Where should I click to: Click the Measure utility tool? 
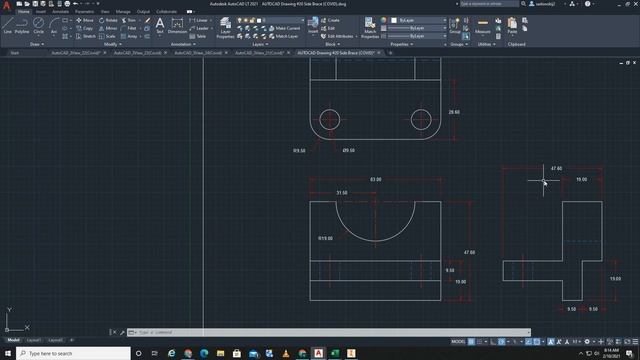(x=482, y=26)
